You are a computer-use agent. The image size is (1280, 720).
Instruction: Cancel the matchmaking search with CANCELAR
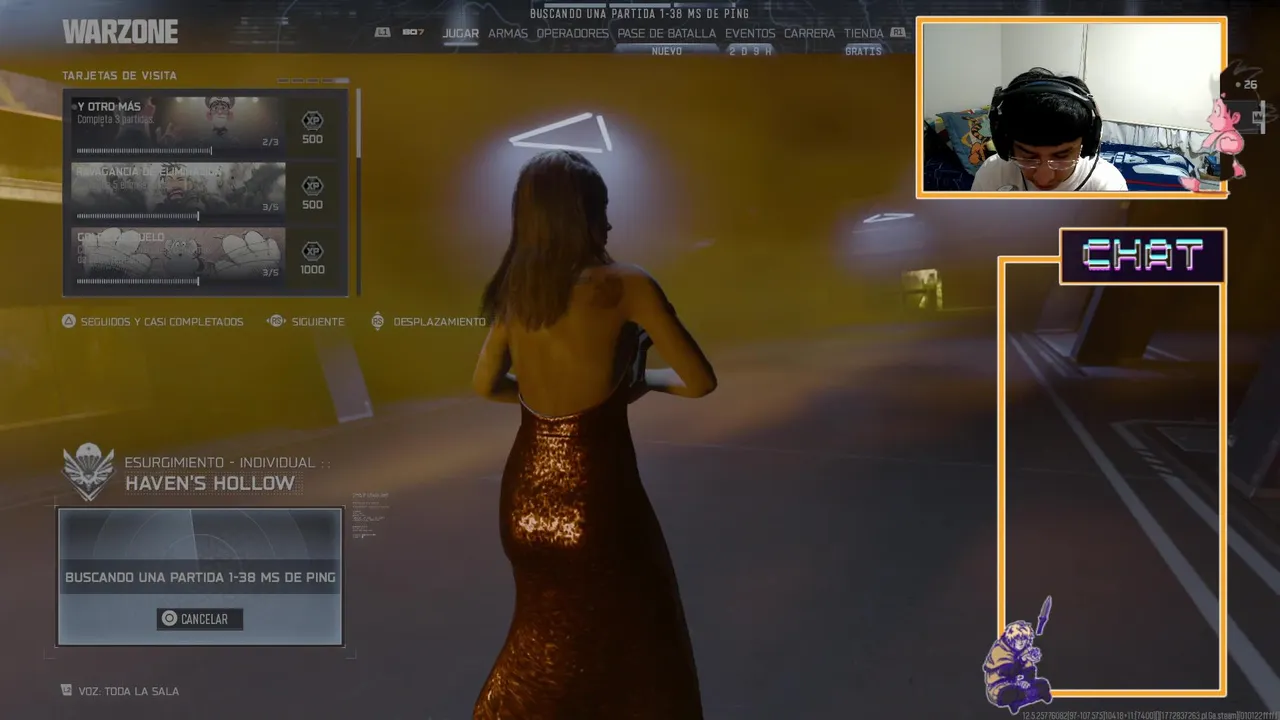click(200, 619)
